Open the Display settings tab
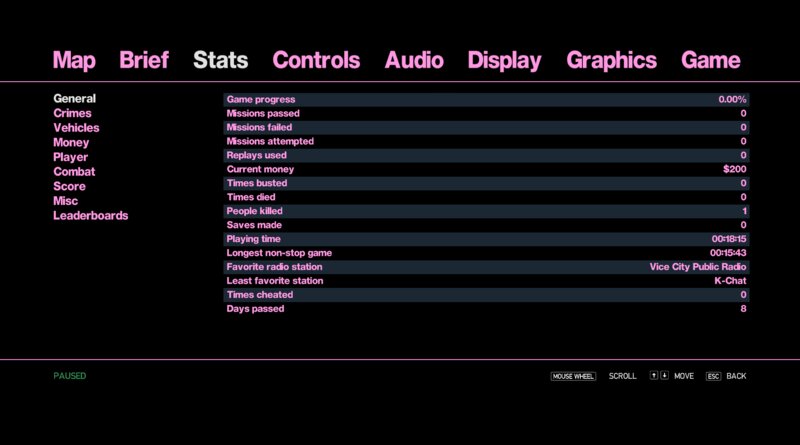 (x=504, y=60)
